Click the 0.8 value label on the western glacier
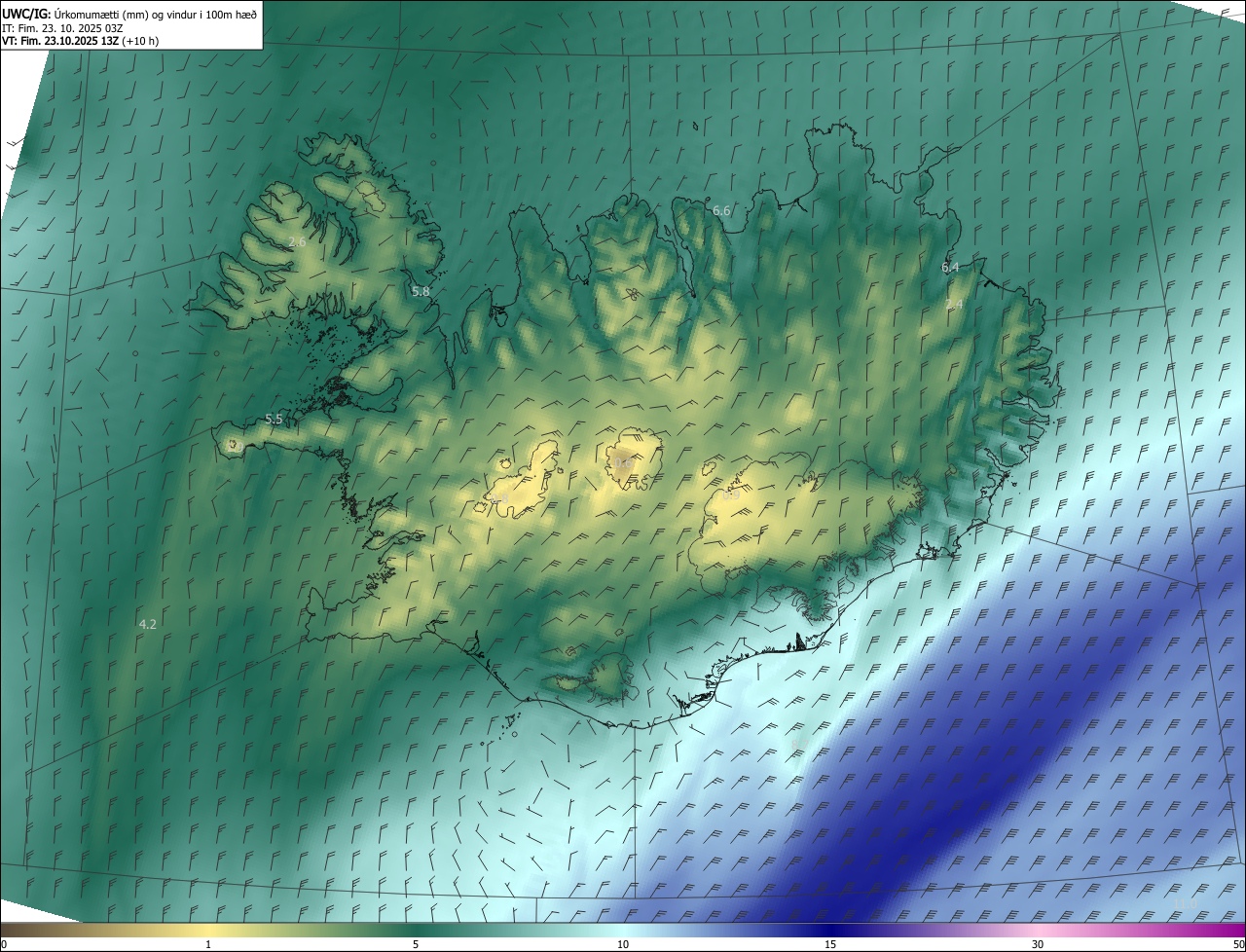The height and width of the screenshot is (952, 1246). click(x=499, y=498)
